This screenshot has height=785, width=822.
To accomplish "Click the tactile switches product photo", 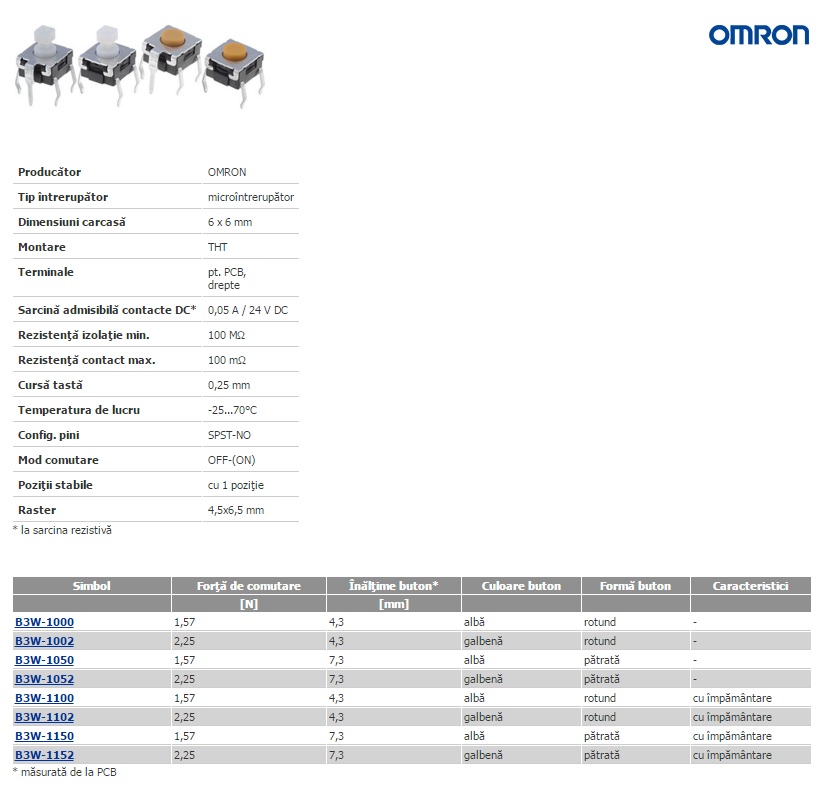I will pos(140,66).
